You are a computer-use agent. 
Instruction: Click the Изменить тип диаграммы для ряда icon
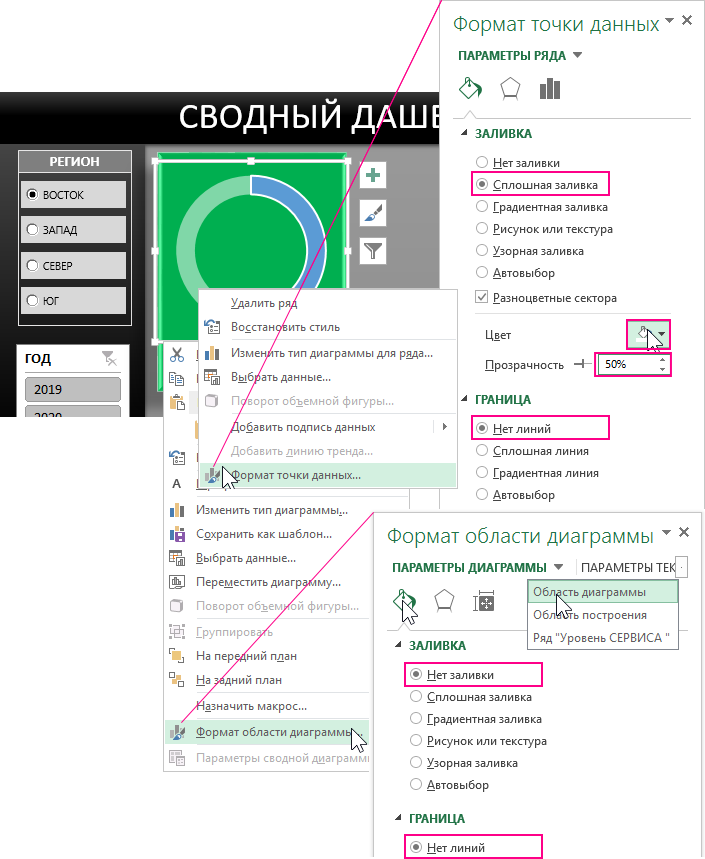click(x=211, y=353)
